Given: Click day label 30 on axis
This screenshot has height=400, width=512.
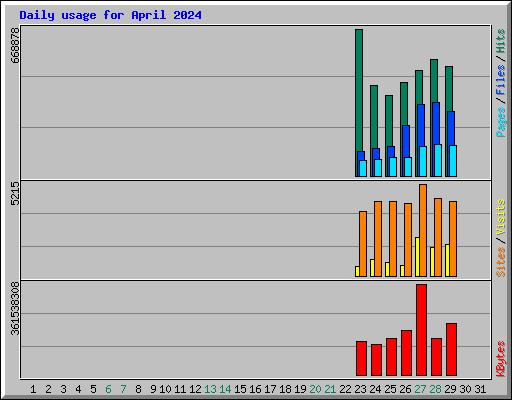Looking at the screenshot, I should 465,389.
